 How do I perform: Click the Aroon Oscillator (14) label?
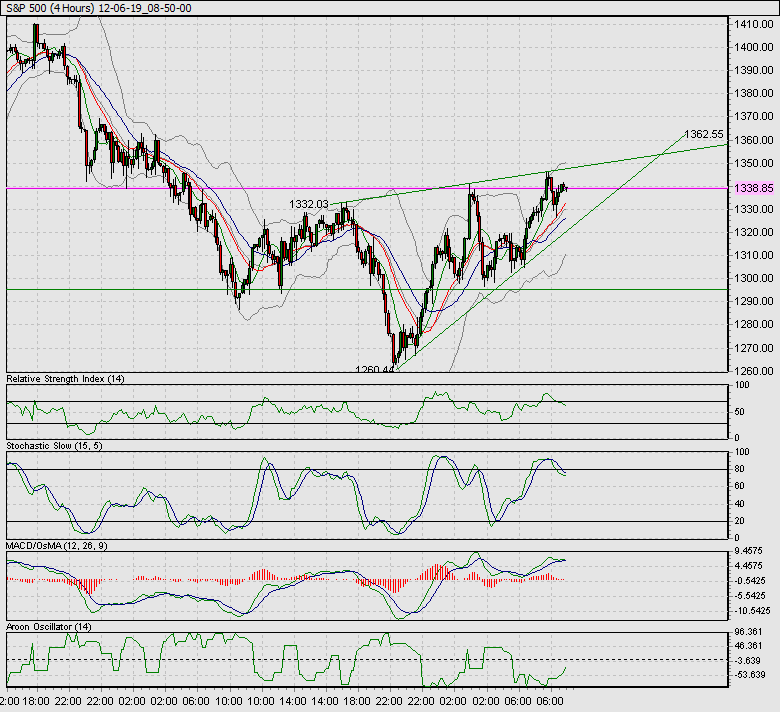pyautogui.click(x=49, y=627)
